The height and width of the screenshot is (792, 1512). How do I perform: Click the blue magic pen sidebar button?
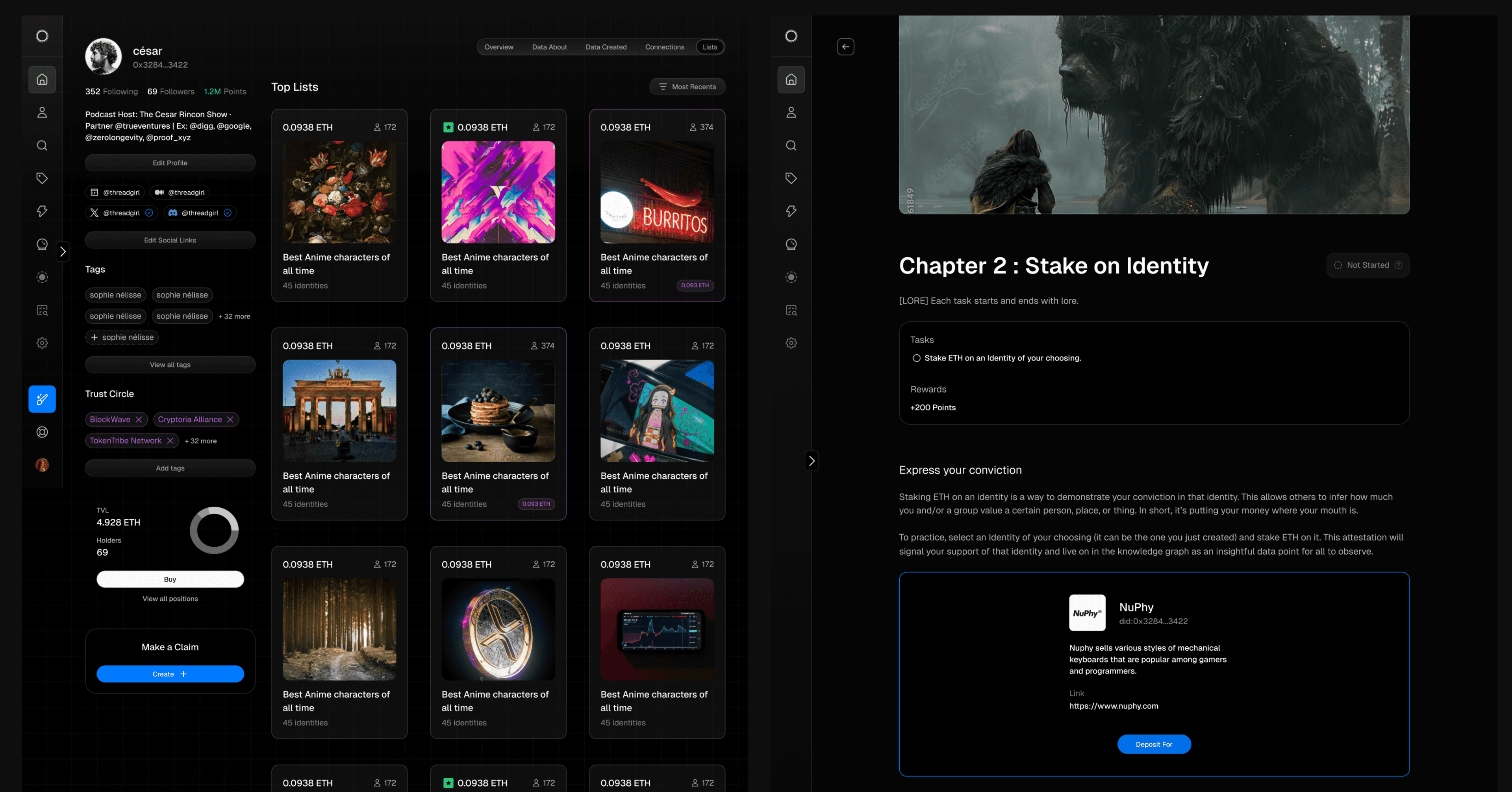(42, 399)
